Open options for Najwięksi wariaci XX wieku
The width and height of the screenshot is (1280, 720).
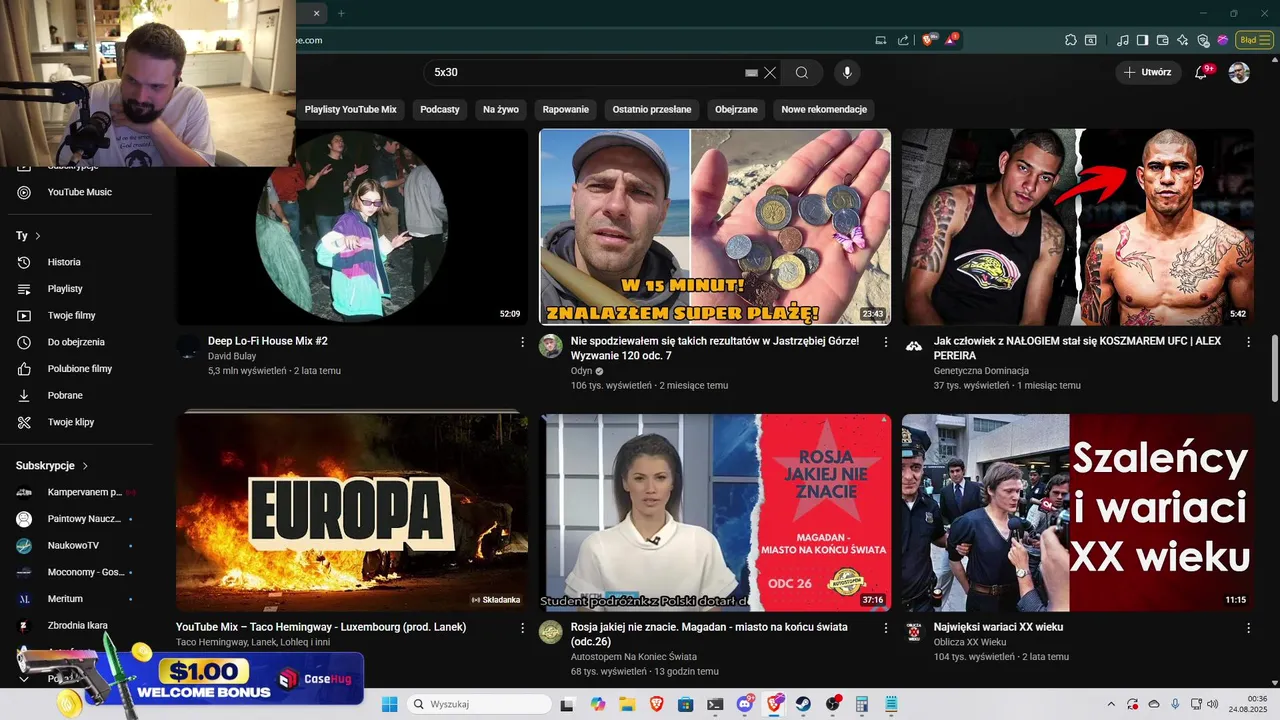[x=1248, y=628]
